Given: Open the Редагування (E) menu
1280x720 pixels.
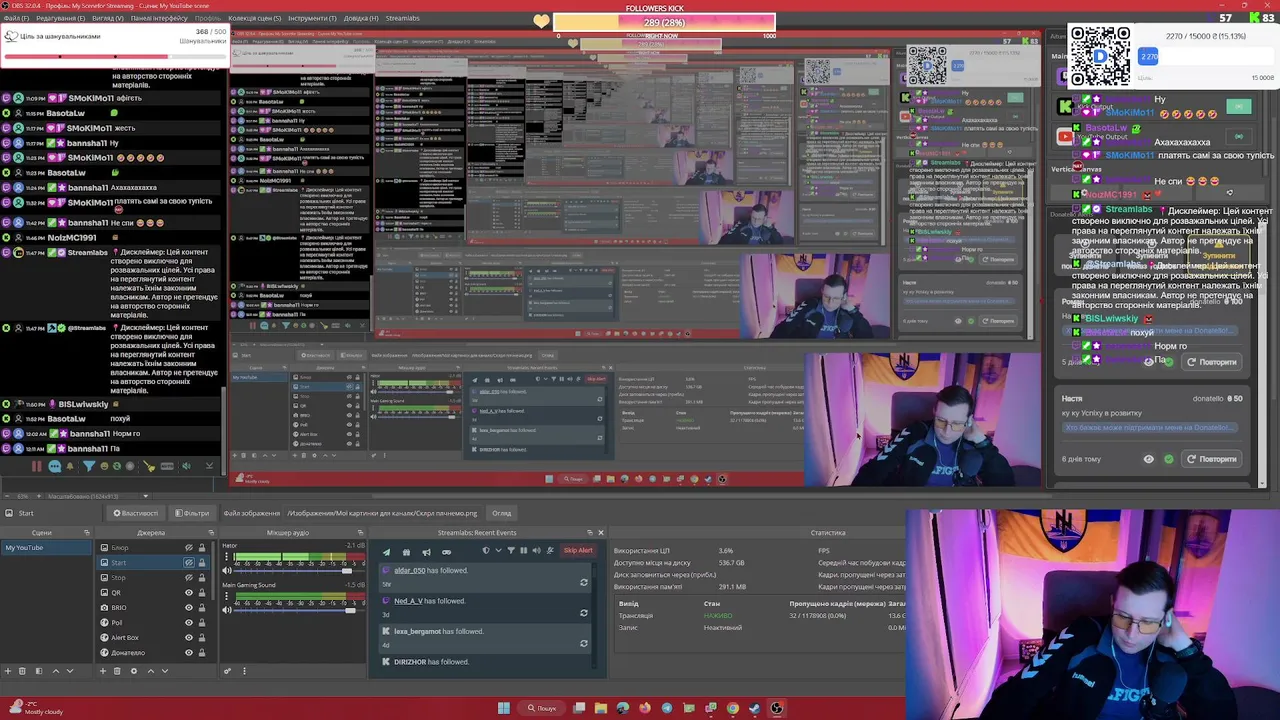Looking at the screenshot, I should [x=60, y=18].
